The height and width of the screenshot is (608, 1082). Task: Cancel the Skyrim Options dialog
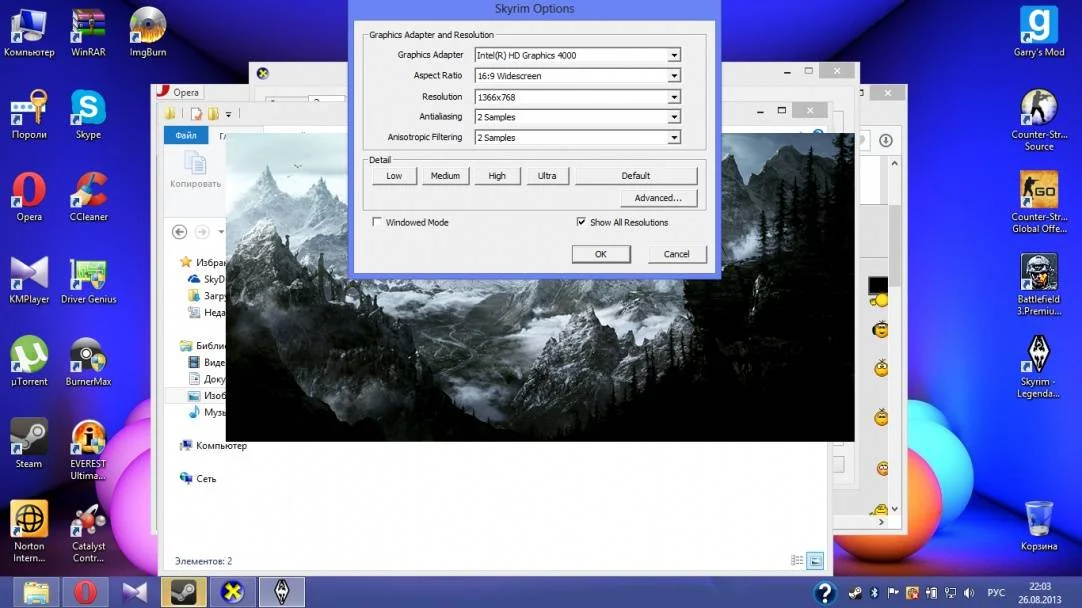click(676, 254)
